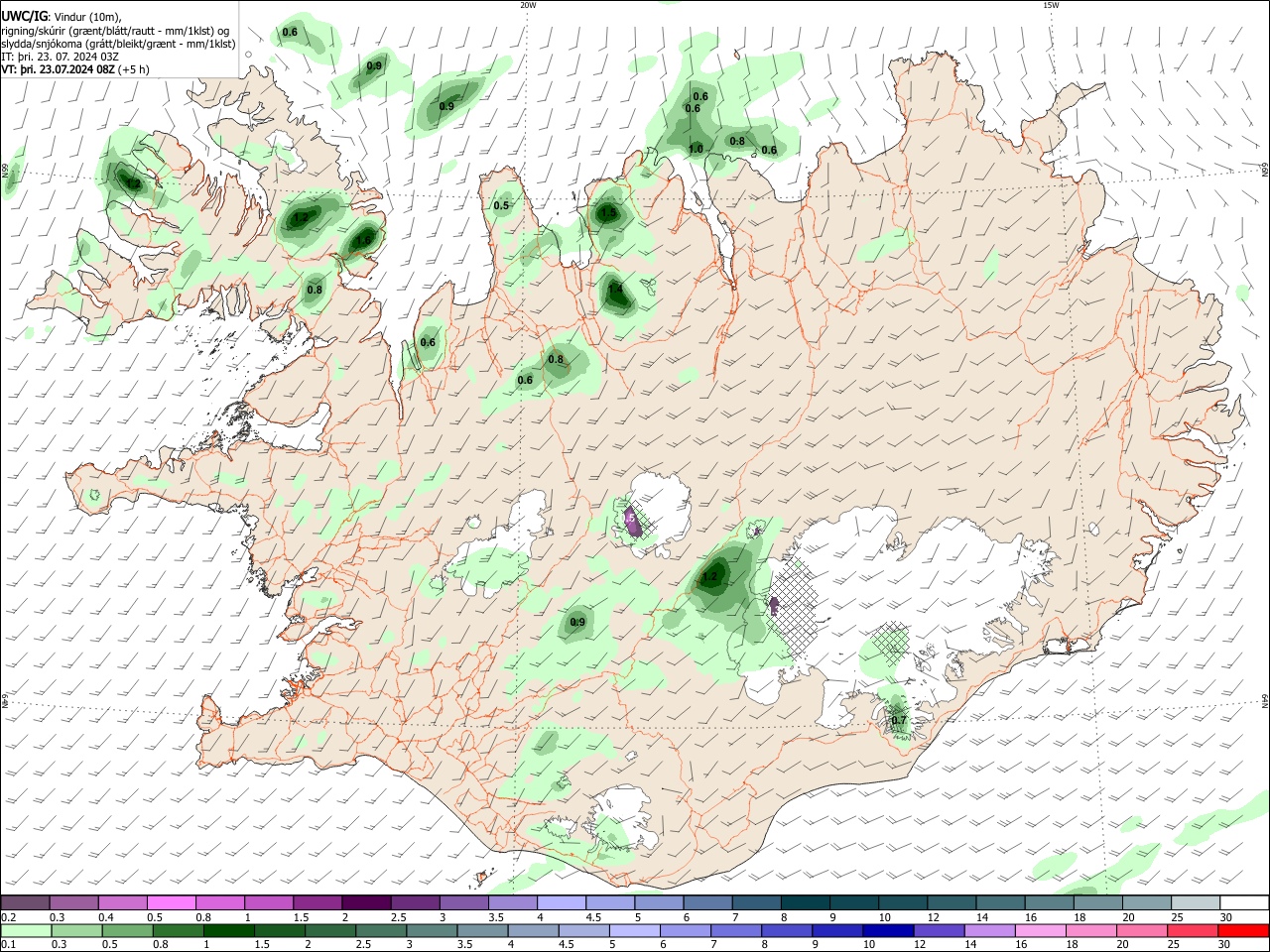Viewport: 1270px width, 952px height.
Task: Click the 16 pale pink swatch, lower legend row
Action: pos(1041,930)
